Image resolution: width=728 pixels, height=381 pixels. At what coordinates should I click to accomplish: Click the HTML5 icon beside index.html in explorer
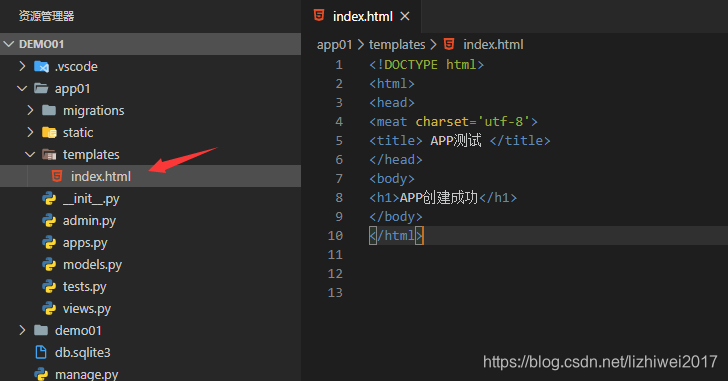57,176
